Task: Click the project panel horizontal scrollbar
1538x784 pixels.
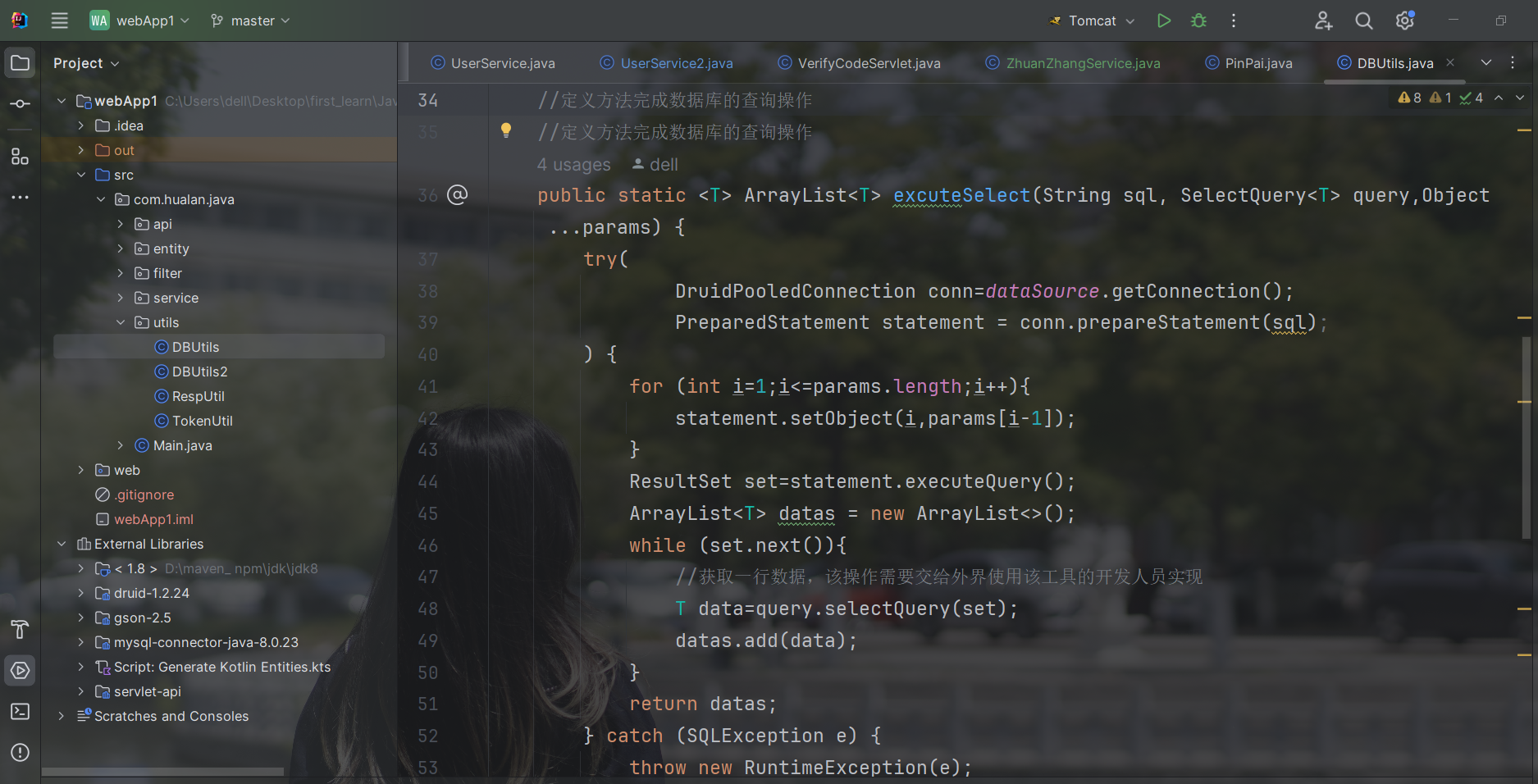Action: (162, 772)
